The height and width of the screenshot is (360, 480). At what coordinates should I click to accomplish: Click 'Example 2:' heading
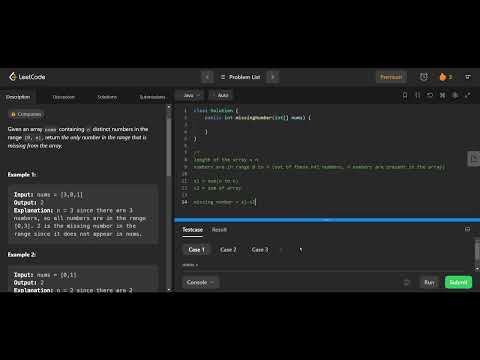click(x=22, y=255)
